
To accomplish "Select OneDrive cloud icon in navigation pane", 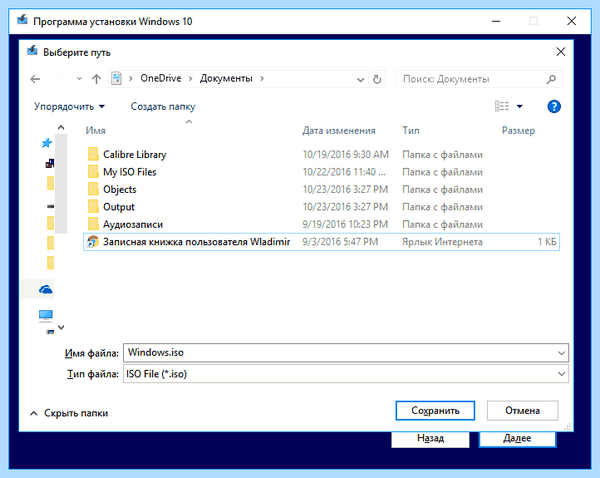I will (x=46, y=289).
